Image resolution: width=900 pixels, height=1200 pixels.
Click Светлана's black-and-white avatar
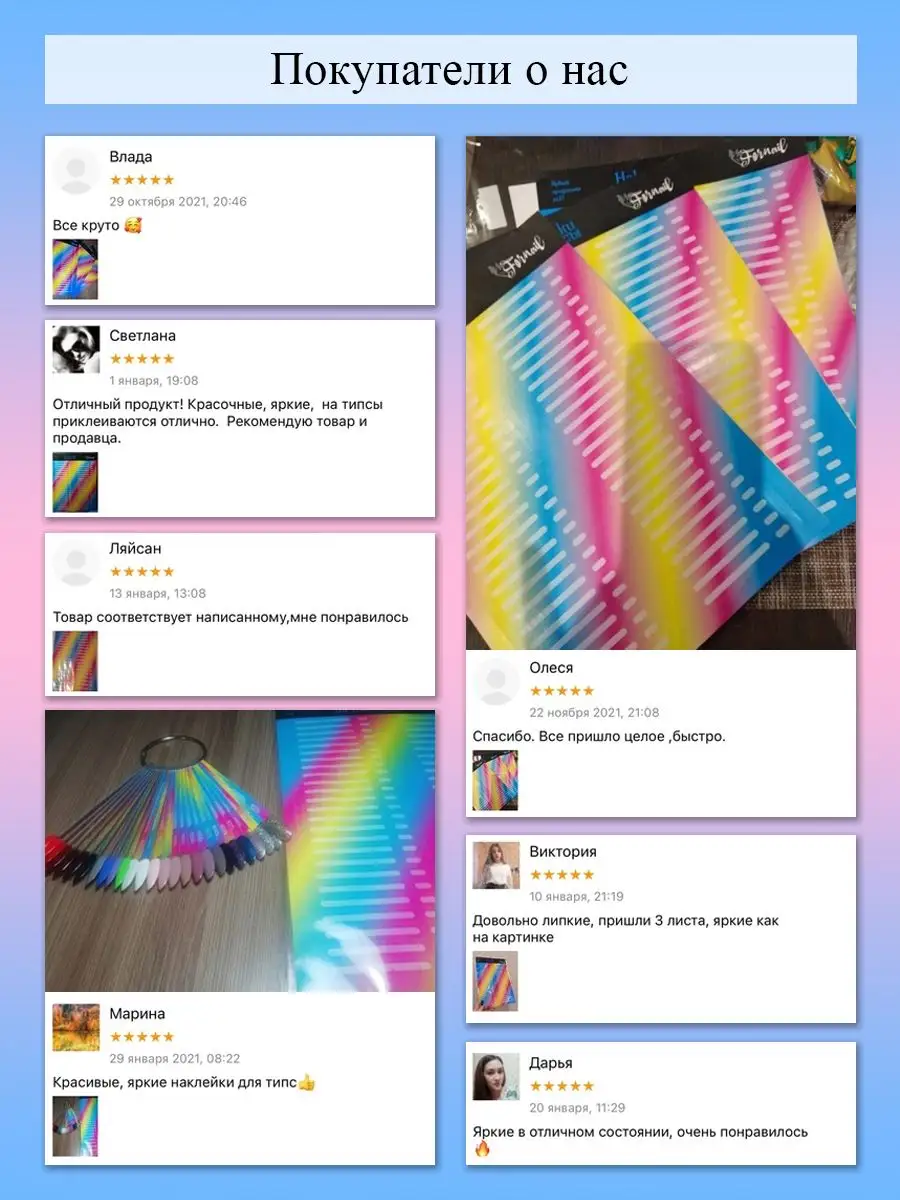76,350
